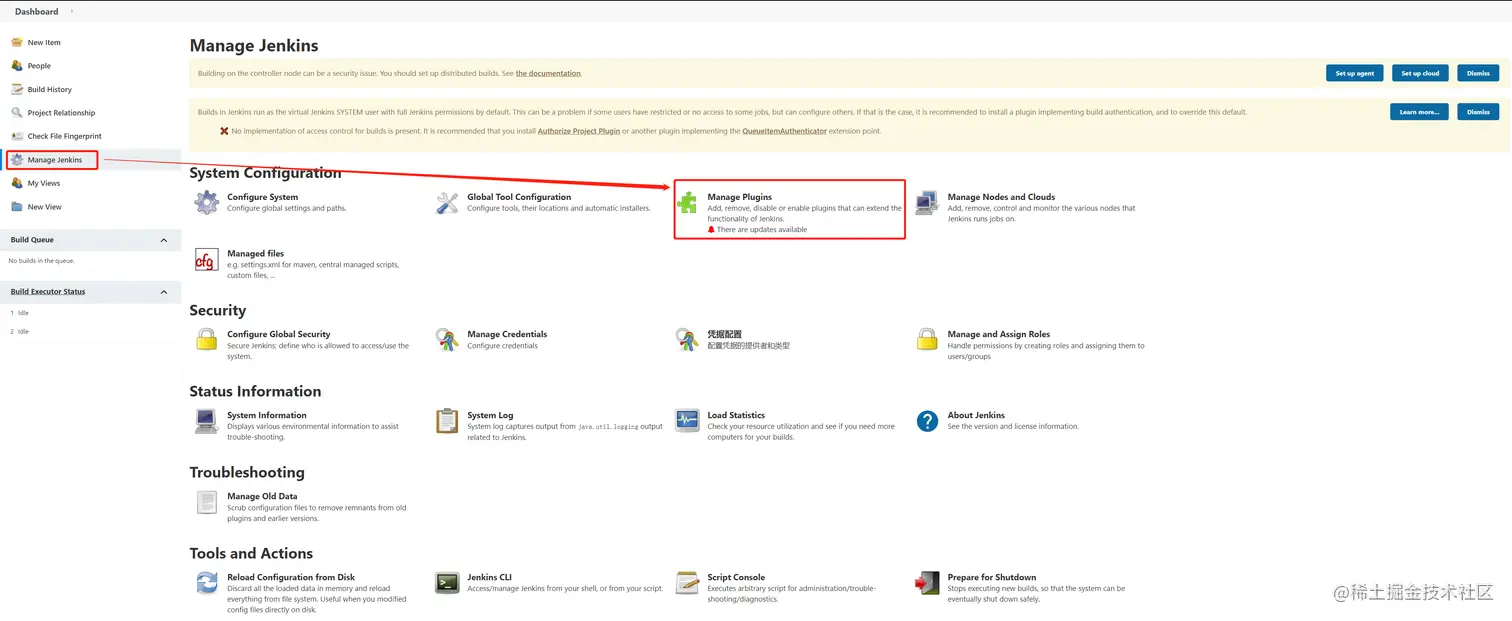The image size is (1512, 621).
Task: Click the green Manage Plugins puzzle icon
Action: point(687,203)
